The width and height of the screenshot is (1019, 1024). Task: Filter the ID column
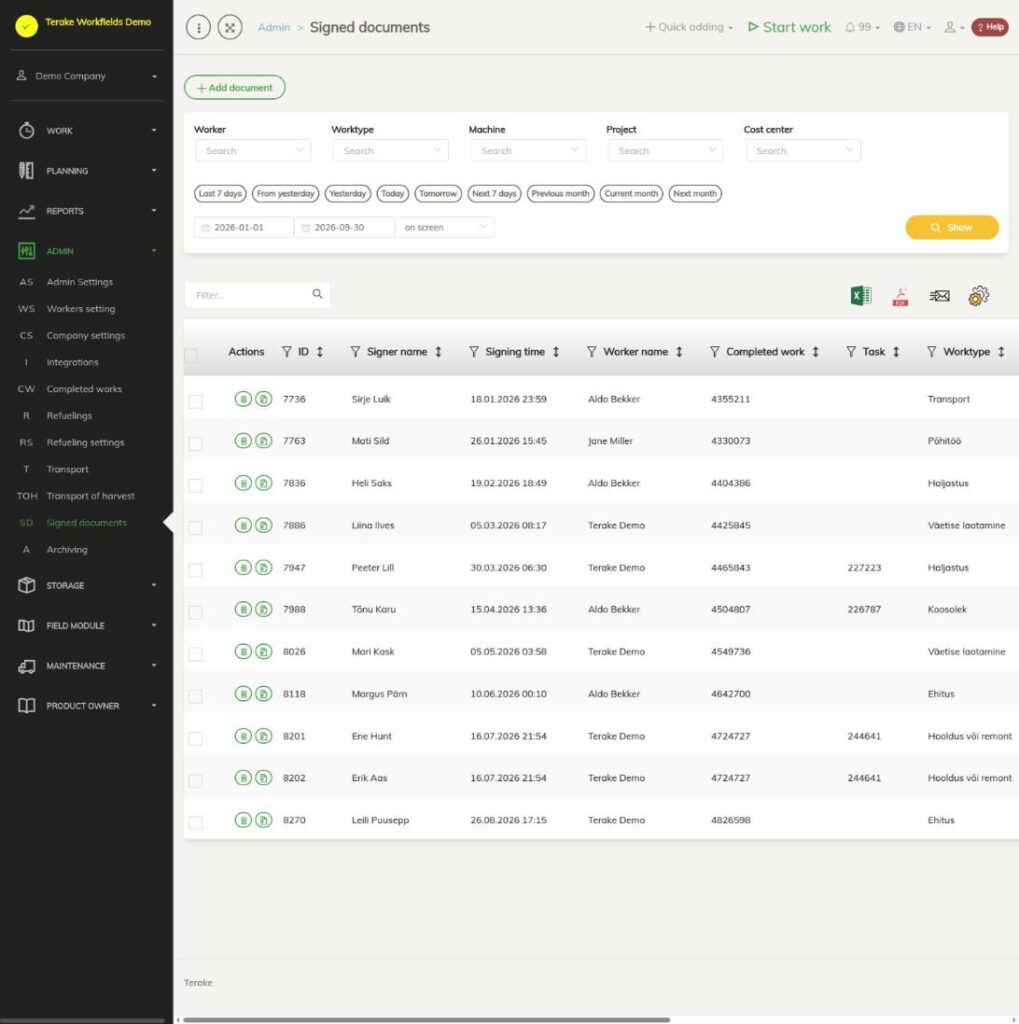(x=287, y=352)
